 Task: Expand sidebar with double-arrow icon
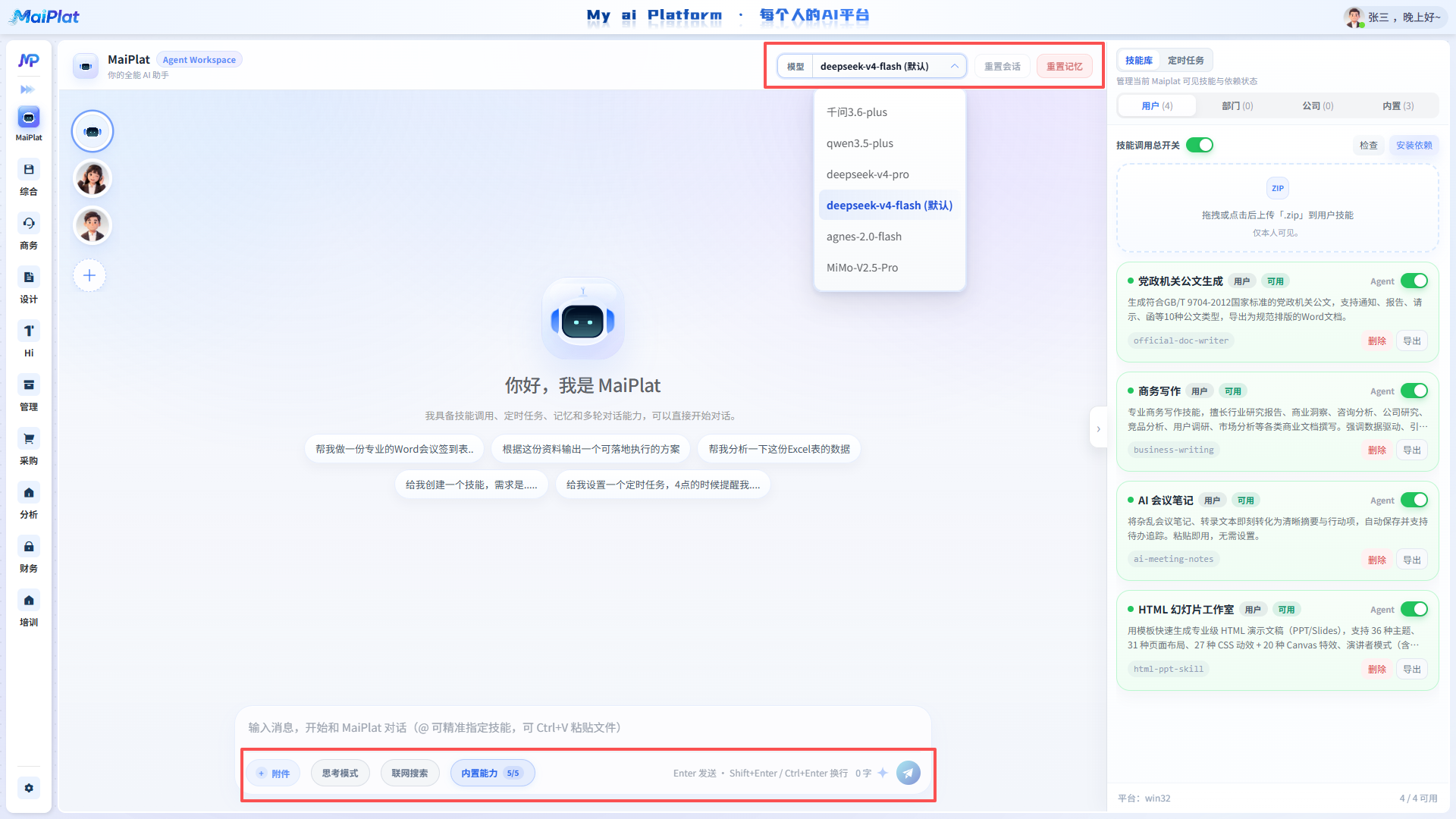(27, 89)
